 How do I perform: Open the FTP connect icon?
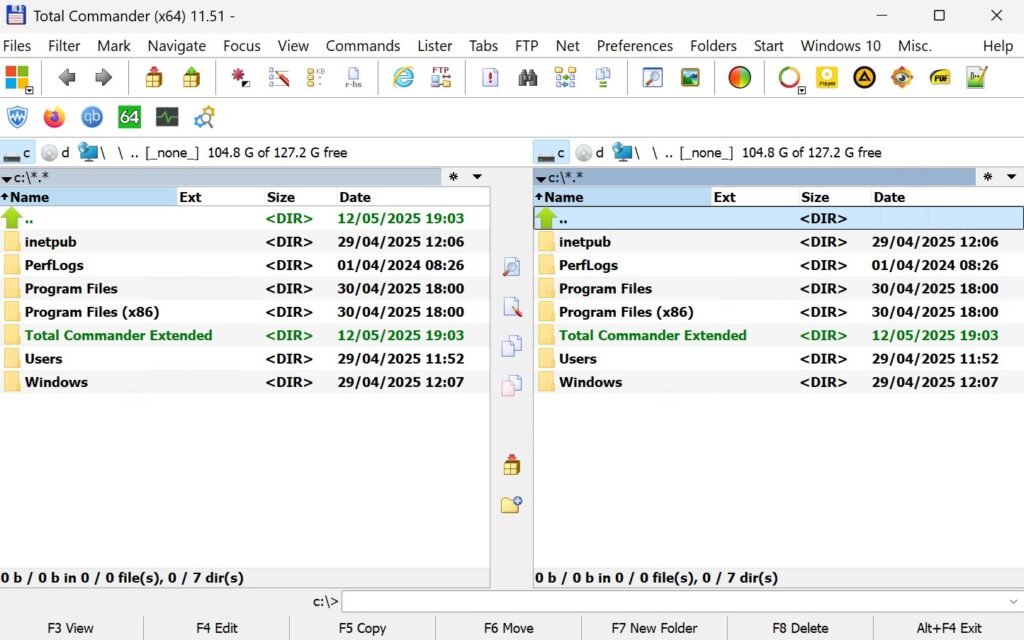tap(441, 77)
